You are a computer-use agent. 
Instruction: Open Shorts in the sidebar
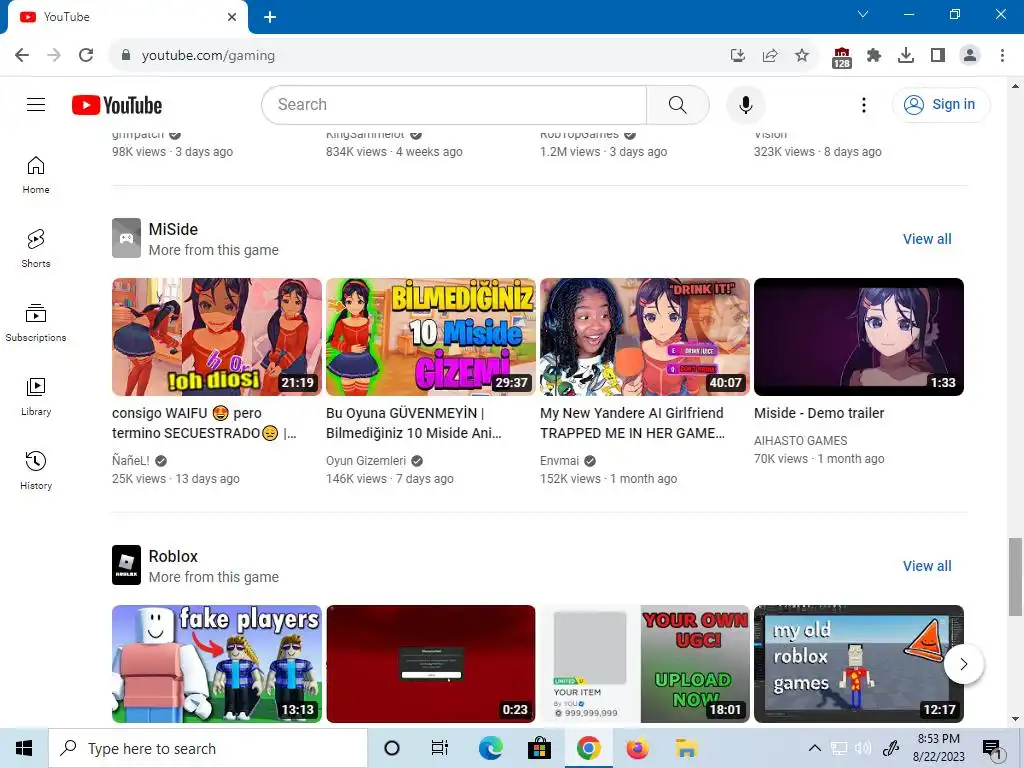point(36,249)
